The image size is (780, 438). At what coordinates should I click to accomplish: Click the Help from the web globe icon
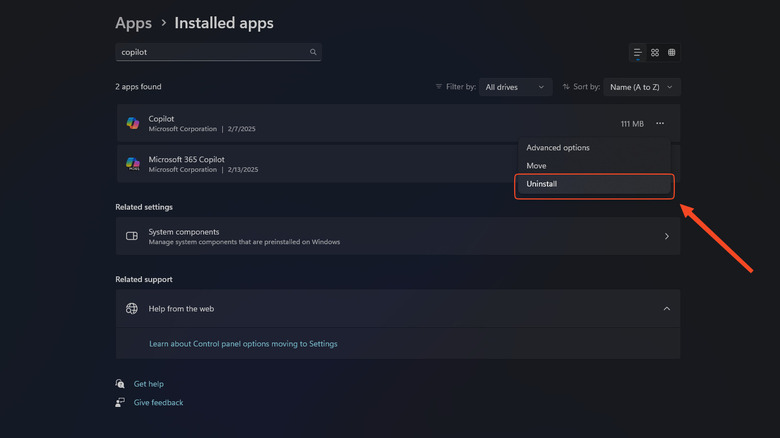(x=132, y=309)
